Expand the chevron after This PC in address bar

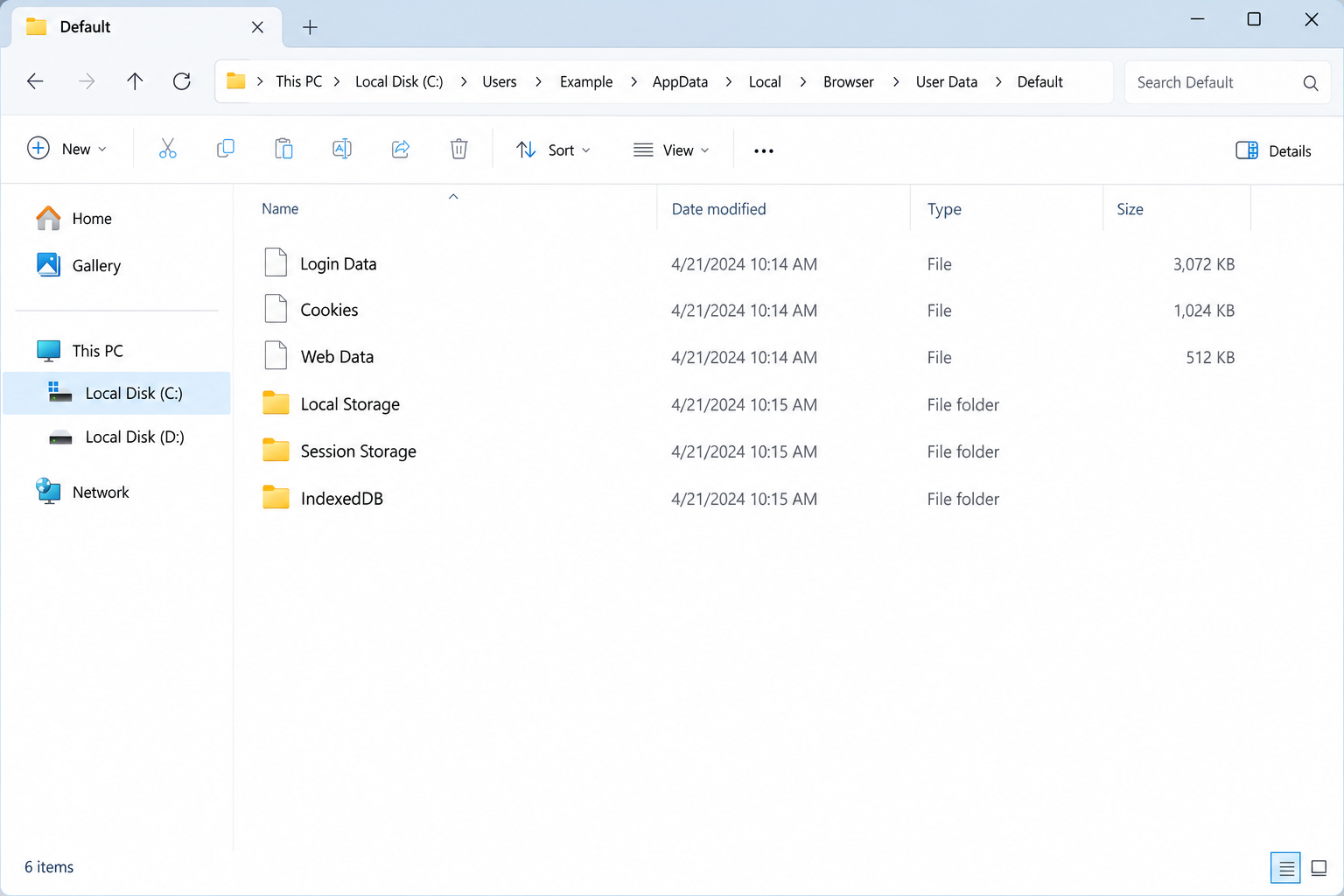click(337, 81)
